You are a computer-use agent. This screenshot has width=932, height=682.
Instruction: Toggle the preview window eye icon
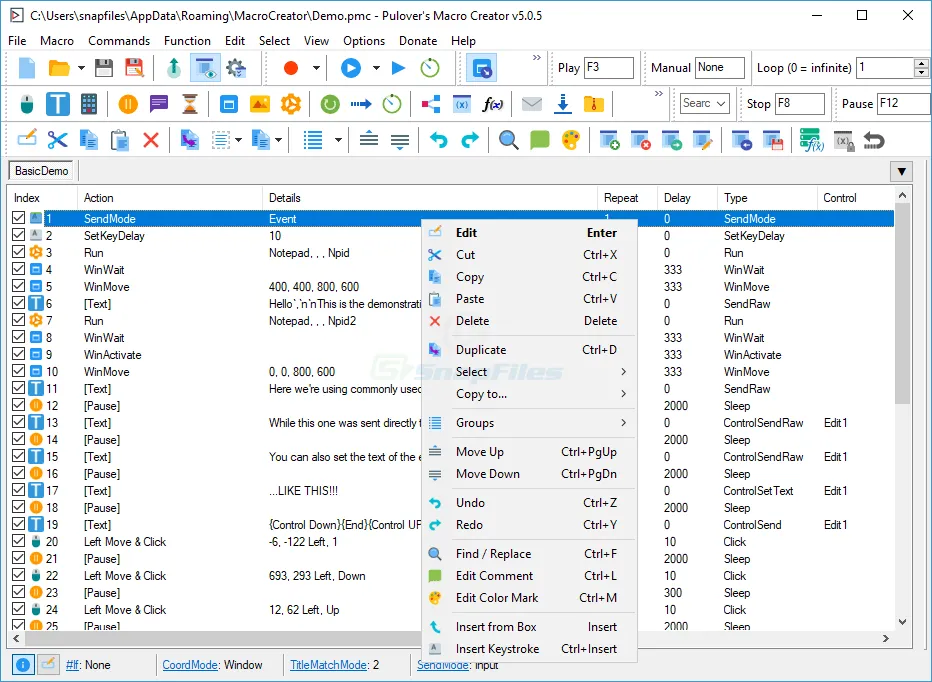[x=205, y=68]
